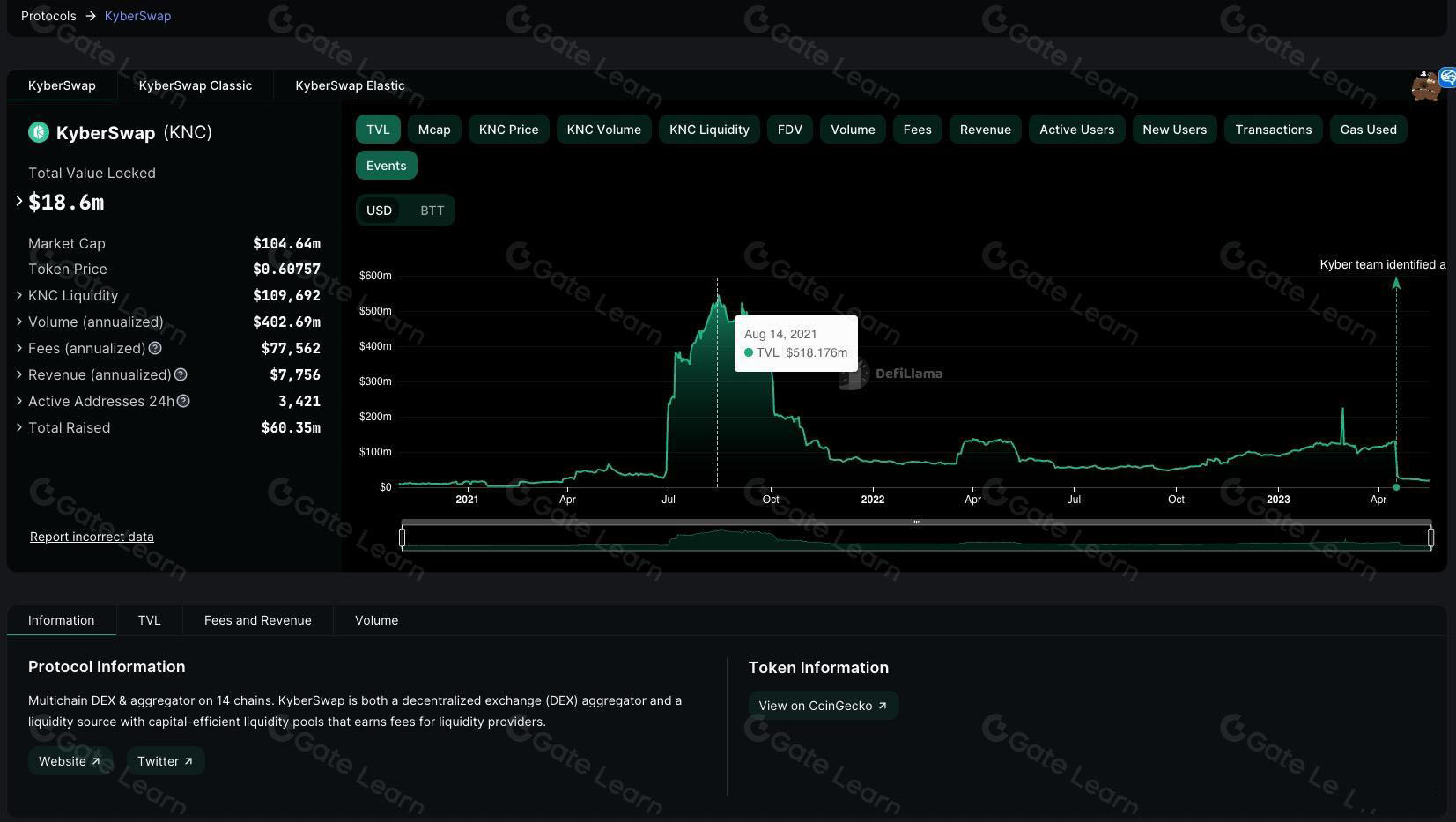Expand the Active Addresses 24h row

point(19,401)
